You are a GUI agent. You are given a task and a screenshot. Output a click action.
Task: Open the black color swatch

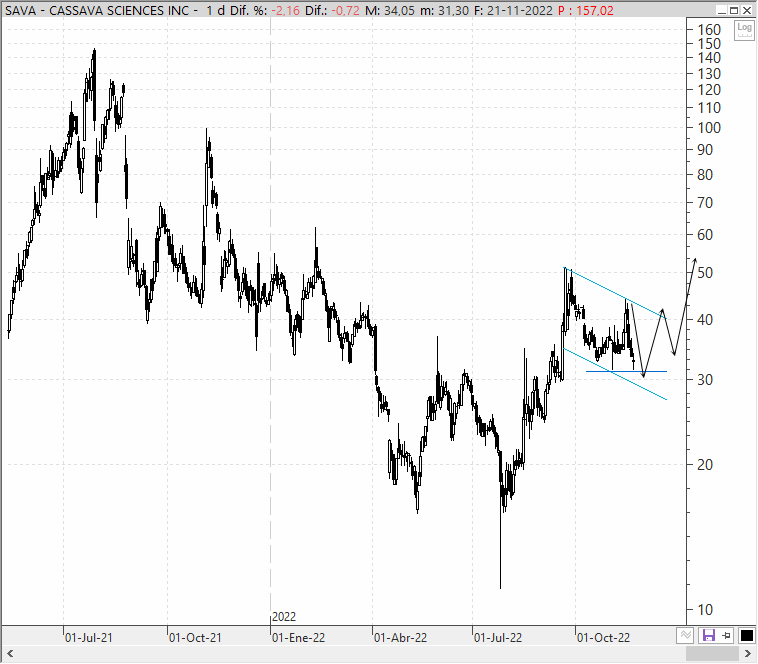coord(746,635)
